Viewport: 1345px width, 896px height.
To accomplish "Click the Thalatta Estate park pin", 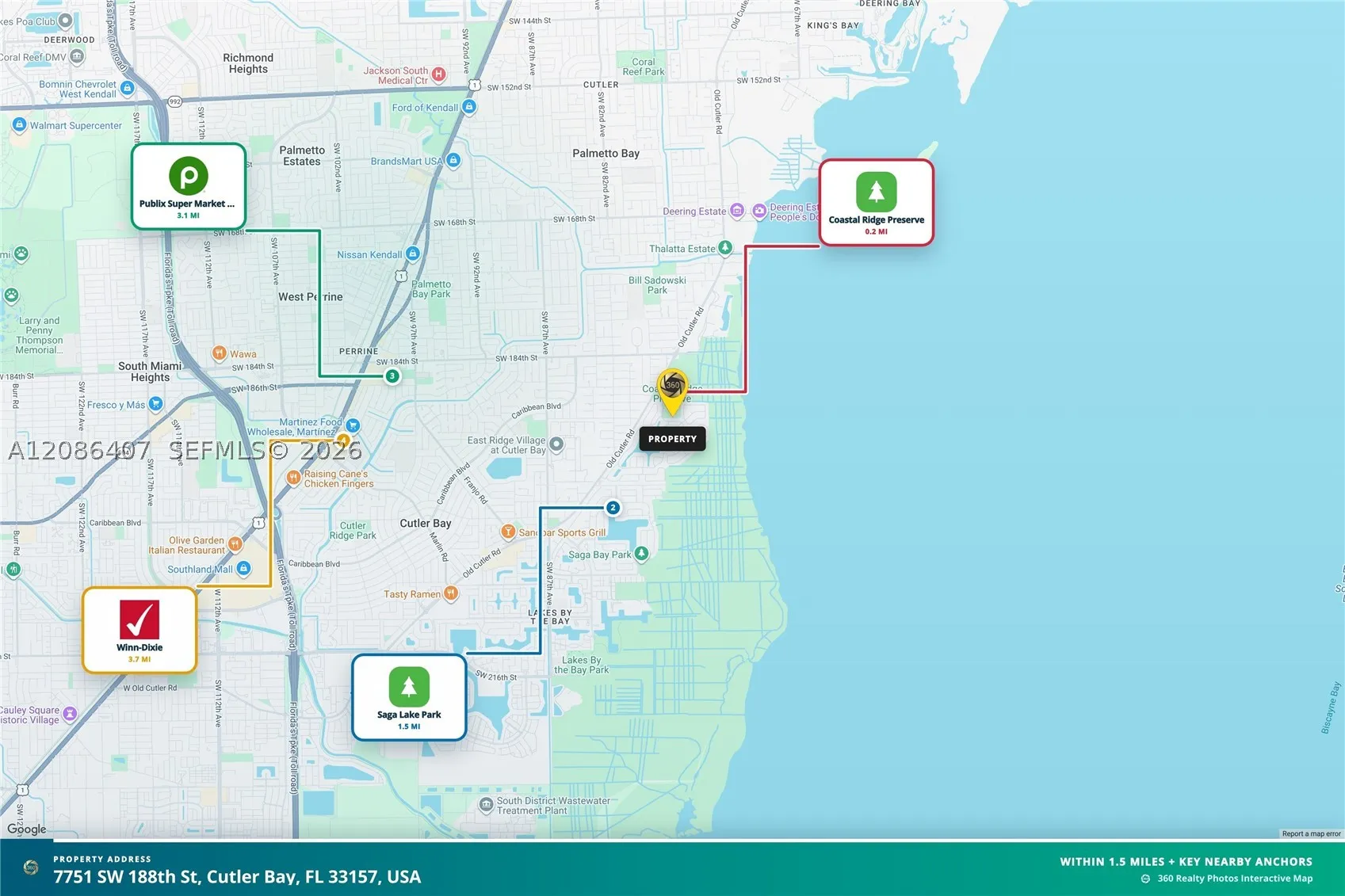I will [x=724, y=248].
